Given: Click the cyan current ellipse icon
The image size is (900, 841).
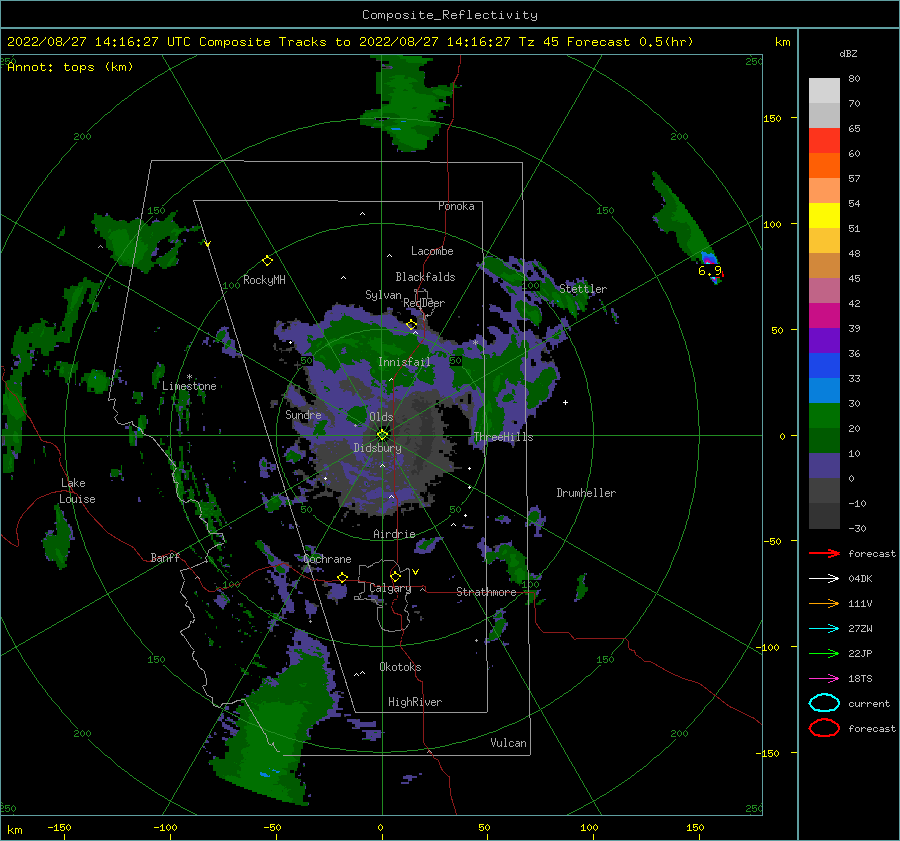Looking at the screenshot, I should [x=824, y=703].
